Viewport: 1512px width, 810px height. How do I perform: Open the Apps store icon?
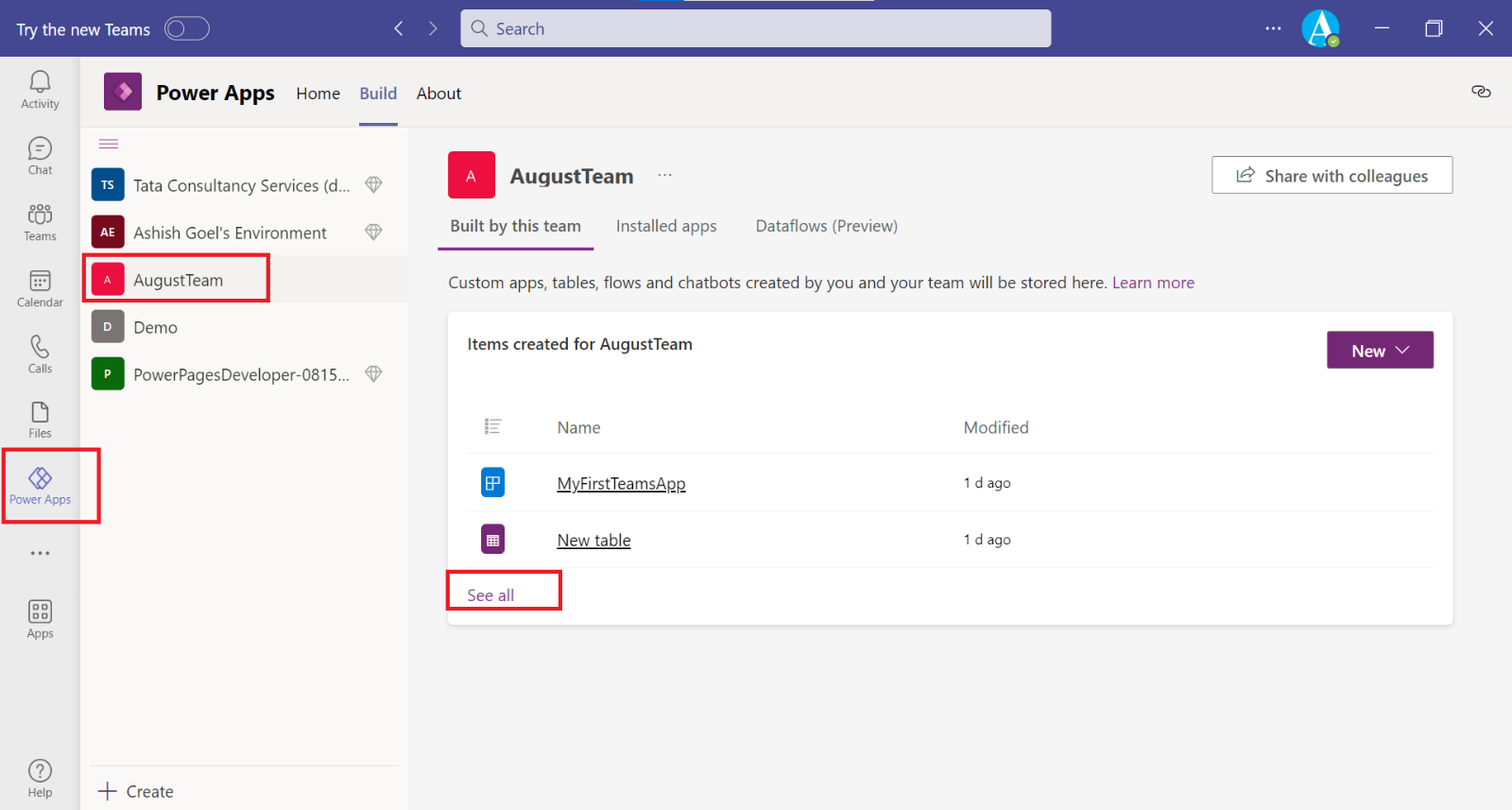[x=40, y=619]
